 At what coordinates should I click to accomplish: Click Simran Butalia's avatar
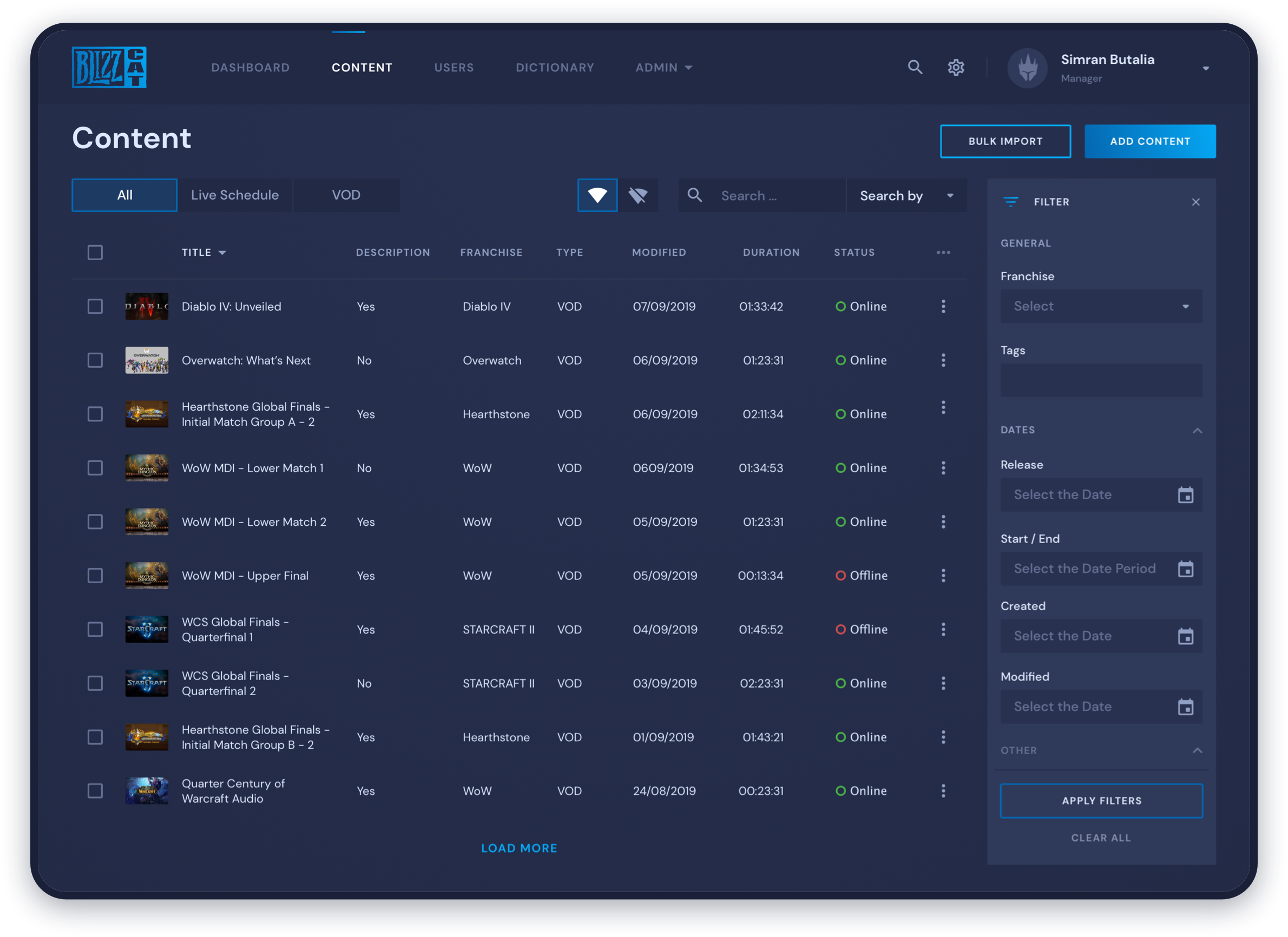pyautogui.click(x=1027, y=68)
